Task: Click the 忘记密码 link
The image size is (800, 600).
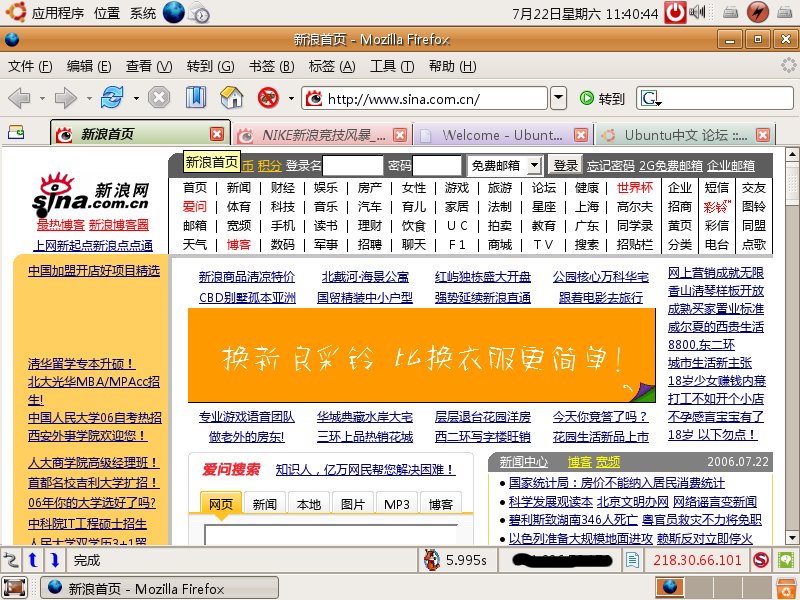Action: [610, 166]
